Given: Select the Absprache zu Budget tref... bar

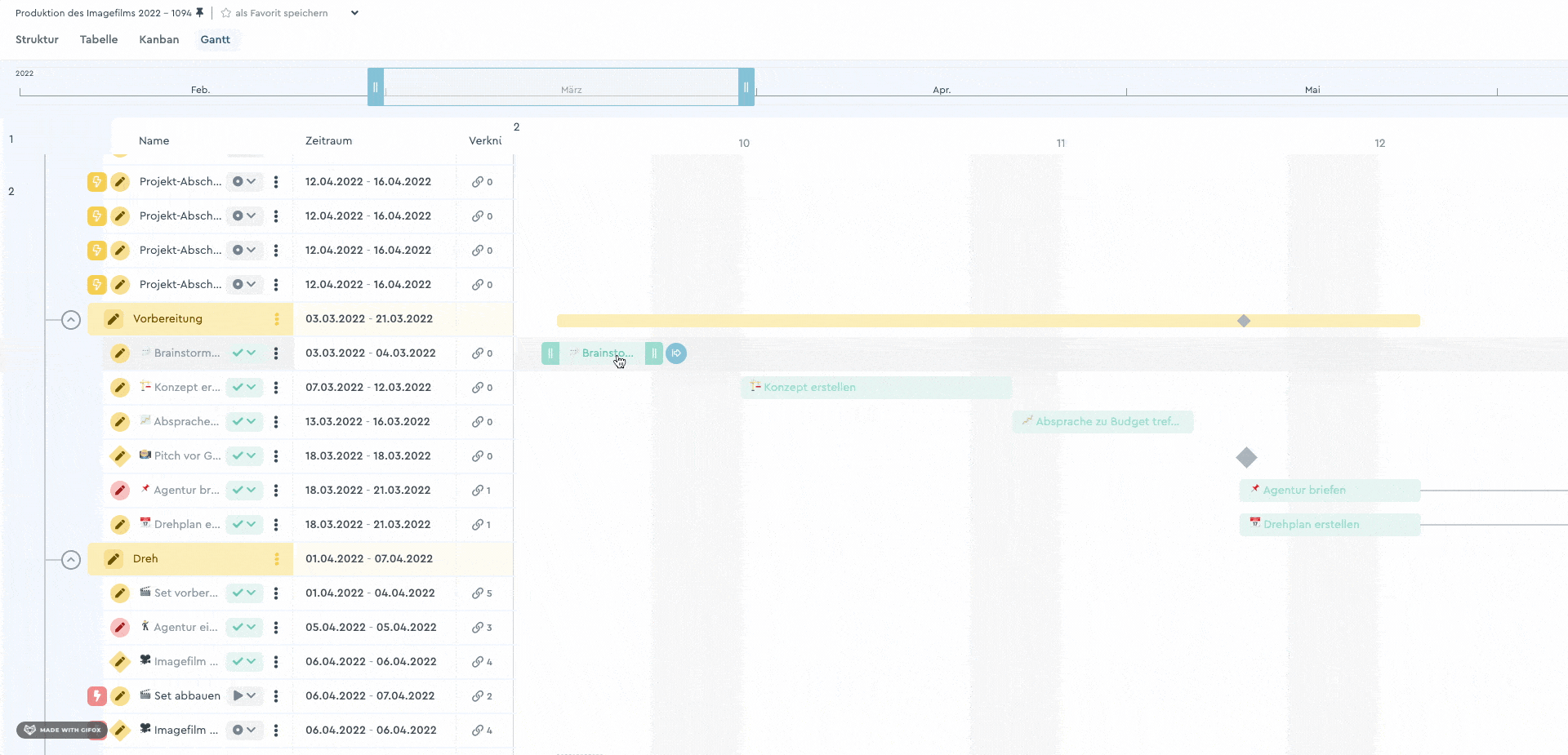Looking at the screenshot, I should coord(1102,422).
